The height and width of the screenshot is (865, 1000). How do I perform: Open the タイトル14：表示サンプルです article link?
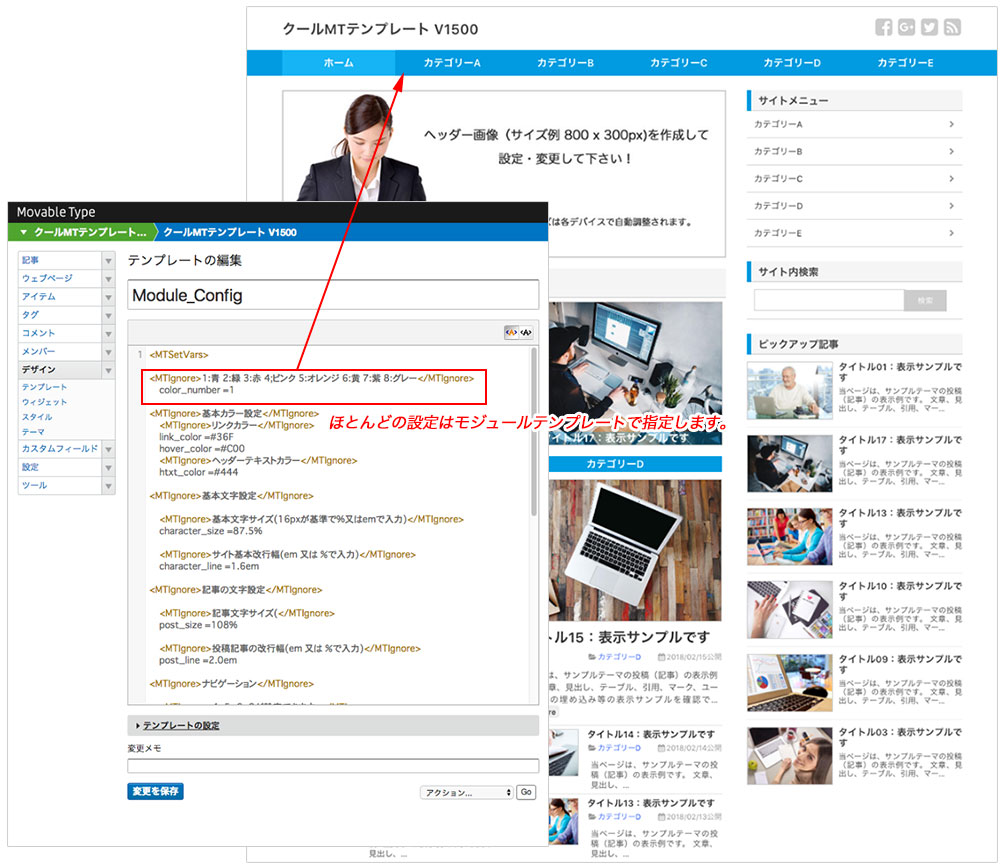[x=651, y=734]
